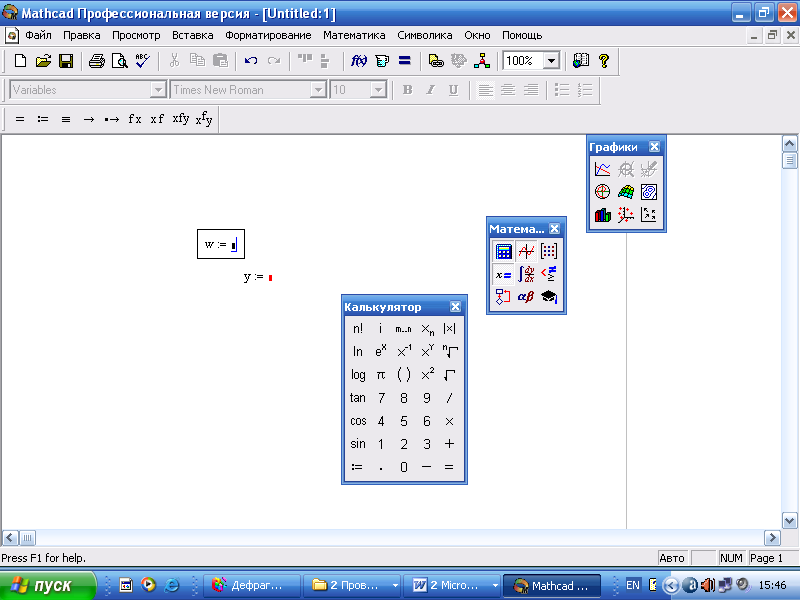Open a file with the folder icon

tap(43, 61)
